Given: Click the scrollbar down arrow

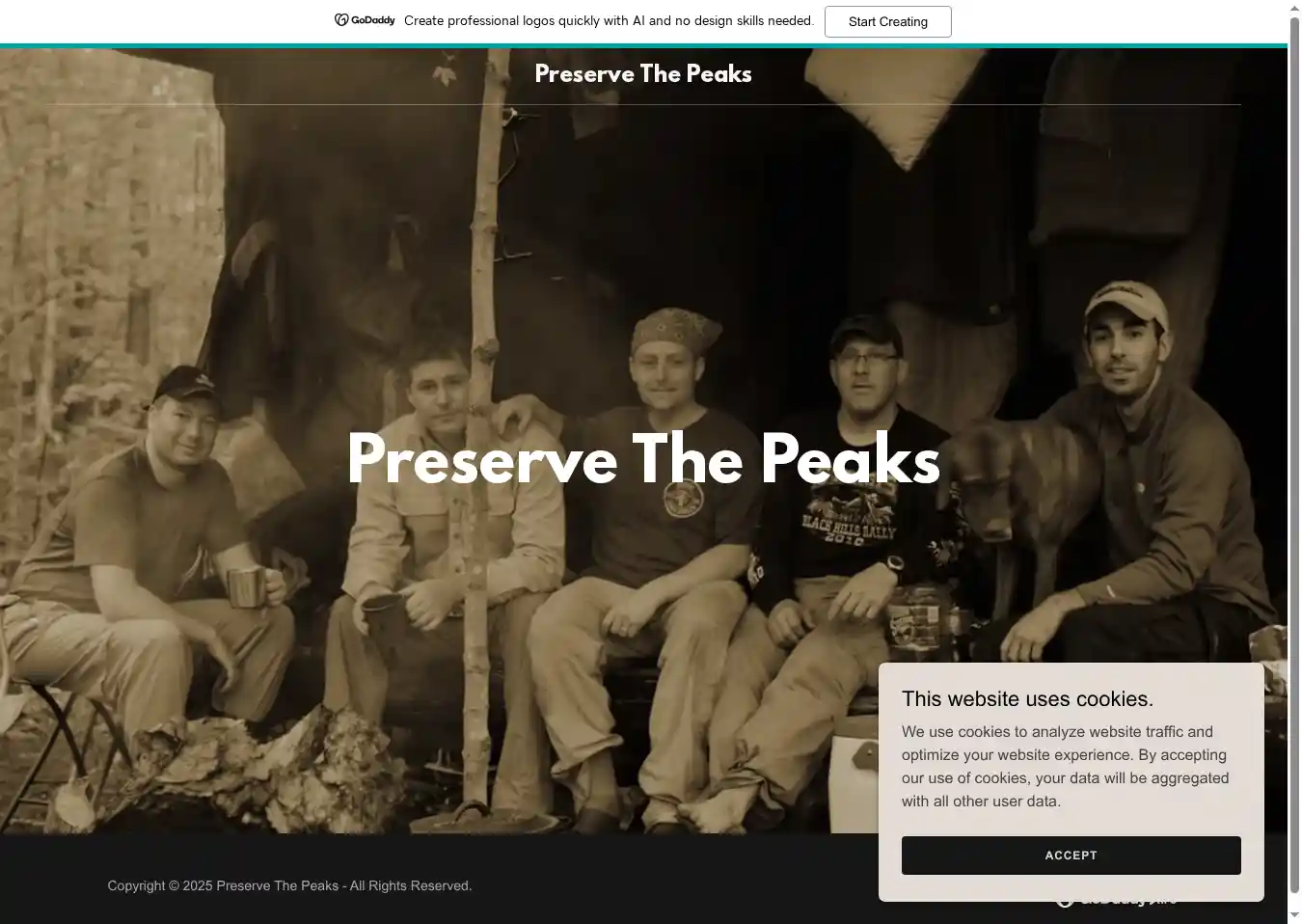Looking at the screenshot, I should [x=1294, y=915].
